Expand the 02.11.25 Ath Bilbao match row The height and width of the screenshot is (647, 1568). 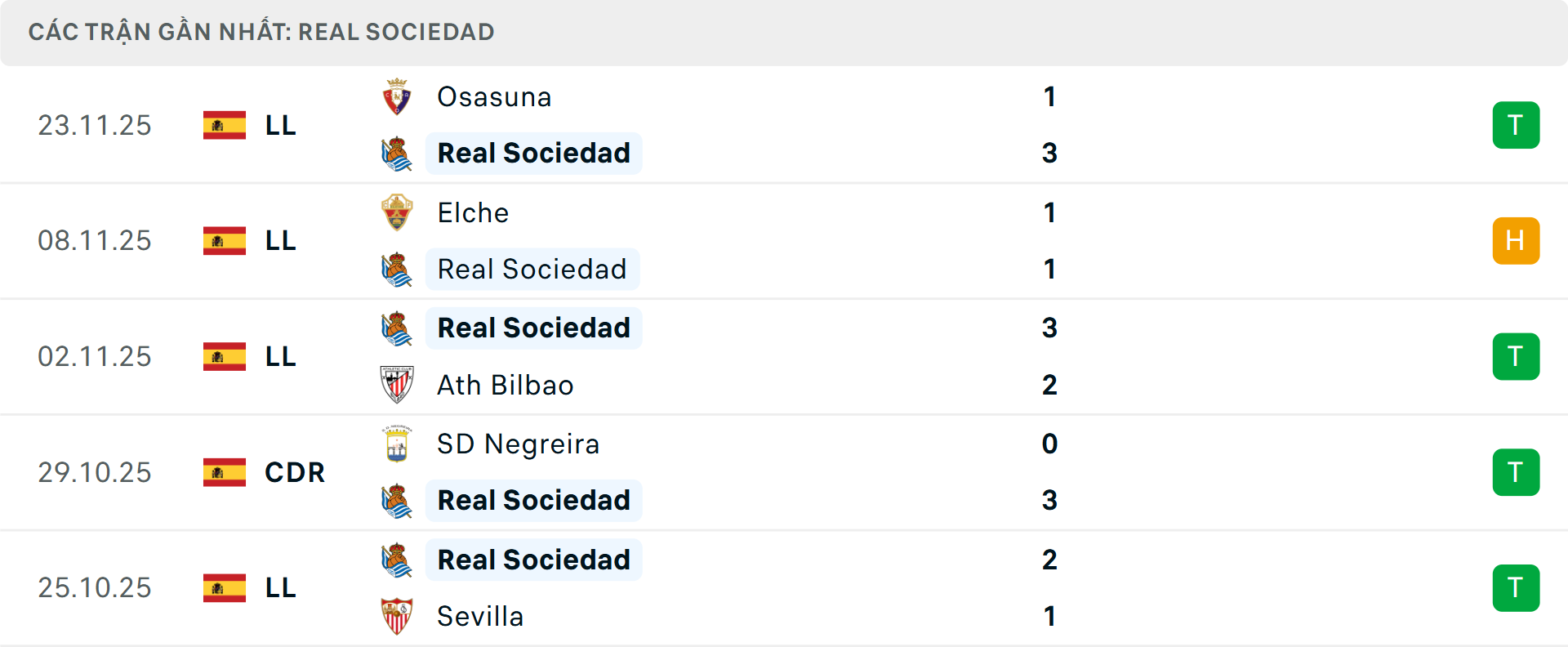point(784,356)
